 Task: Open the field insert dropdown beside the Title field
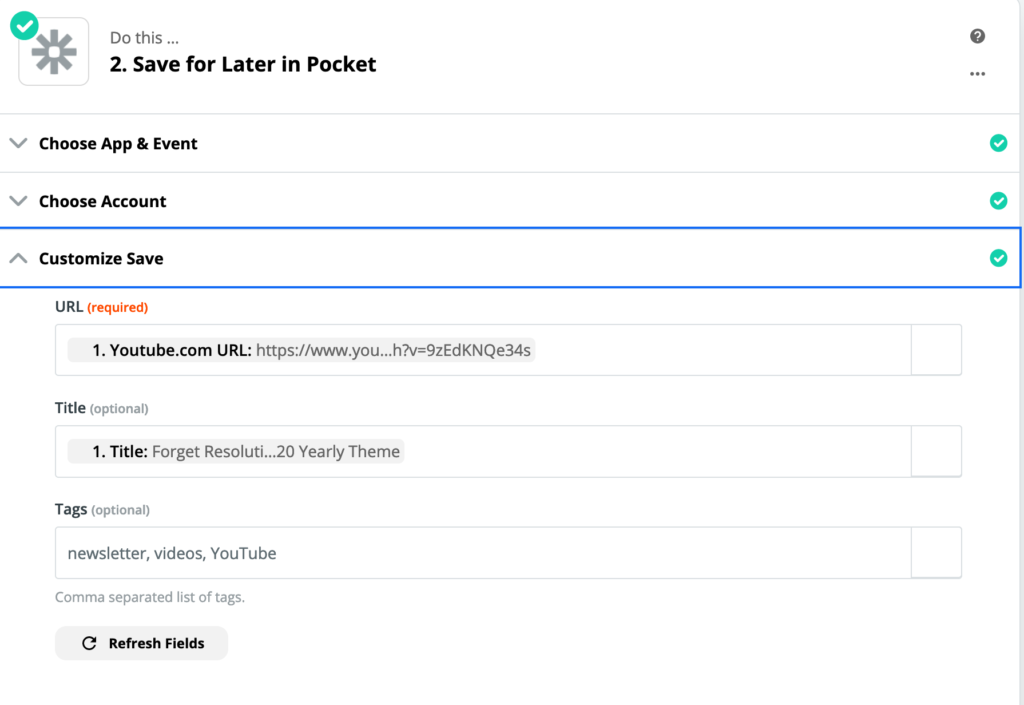[x=937, y=451]
